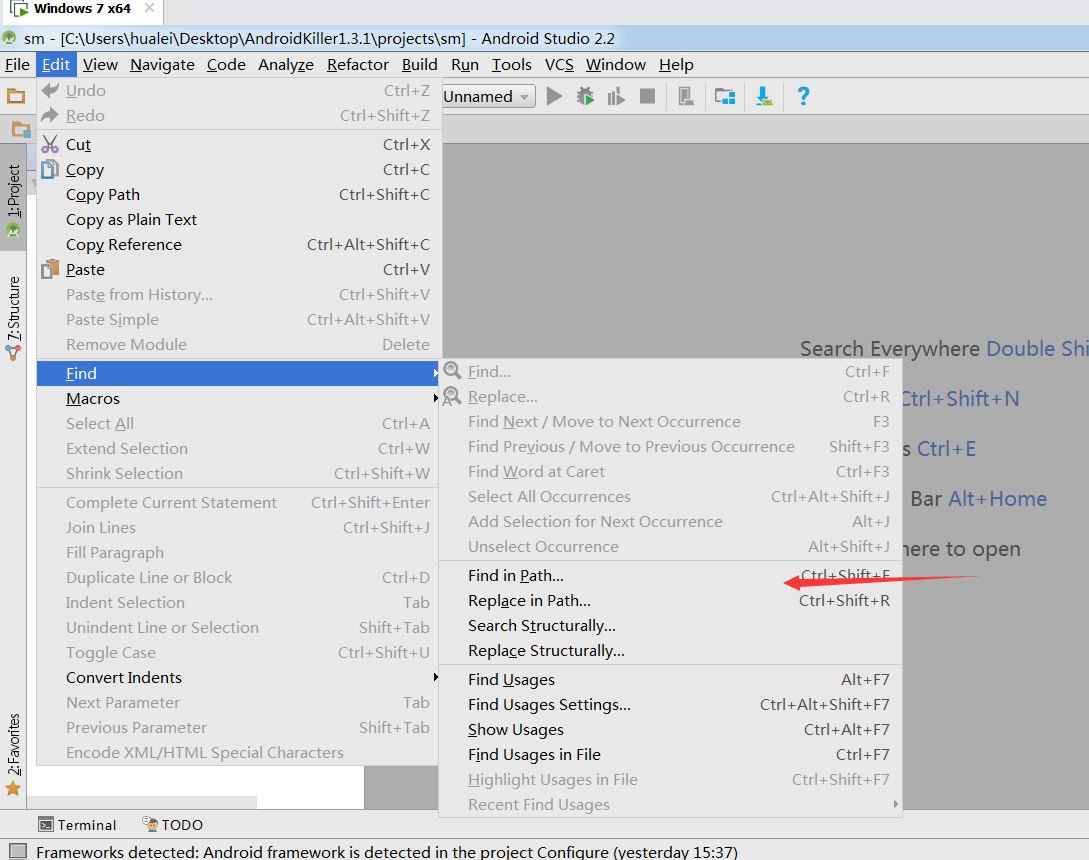The image size is (1089, 860).
Task: Choose Show Usages entry
Action: [671, 729]
